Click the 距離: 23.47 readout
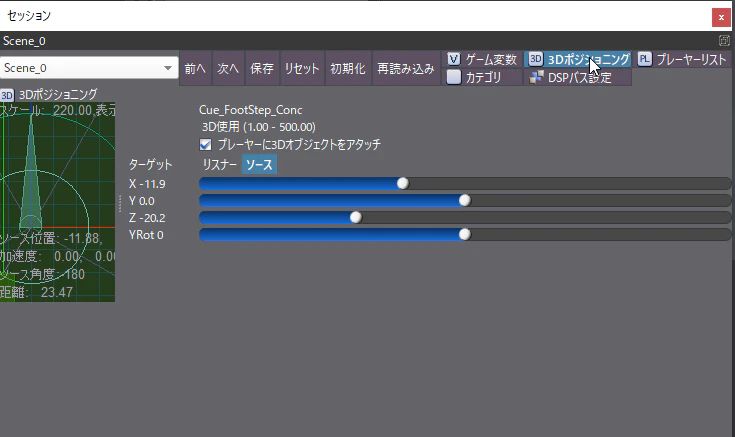 coord(37,292)
